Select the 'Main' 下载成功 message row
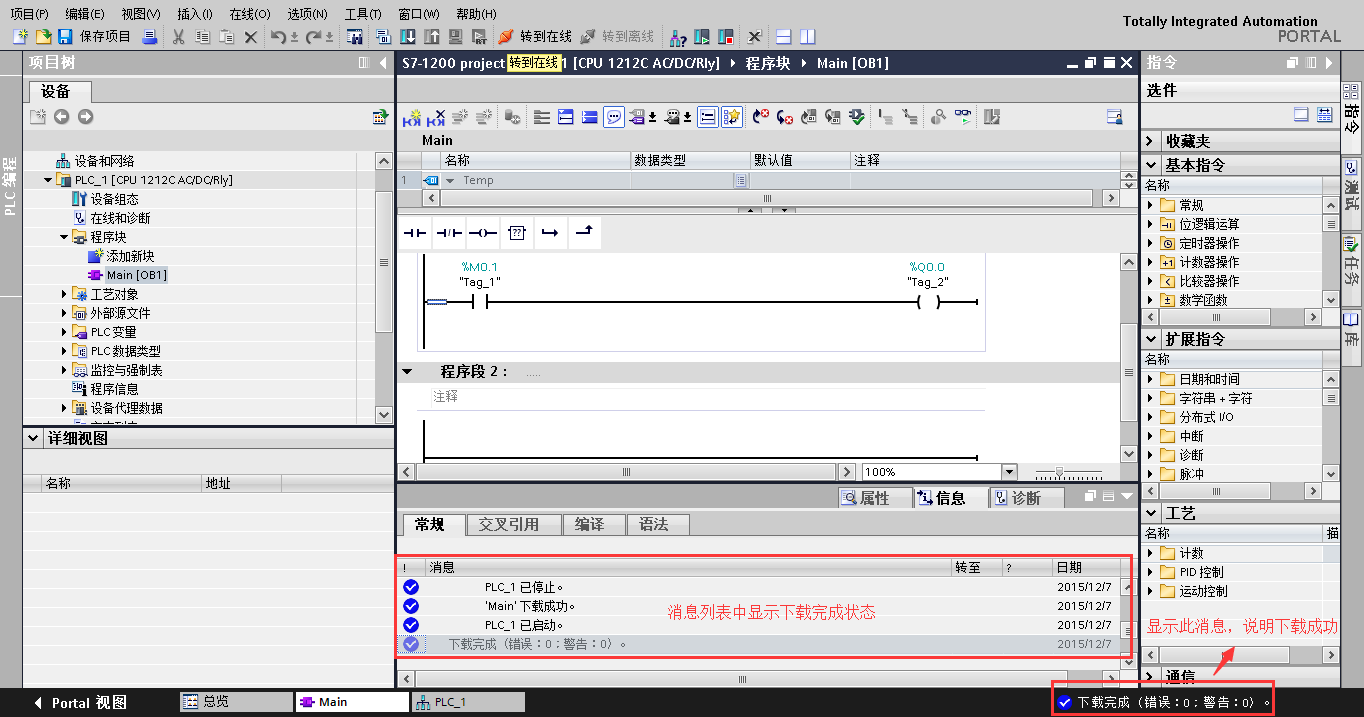1364x717 pixels. pyautogui.click(x=759, y=606)
